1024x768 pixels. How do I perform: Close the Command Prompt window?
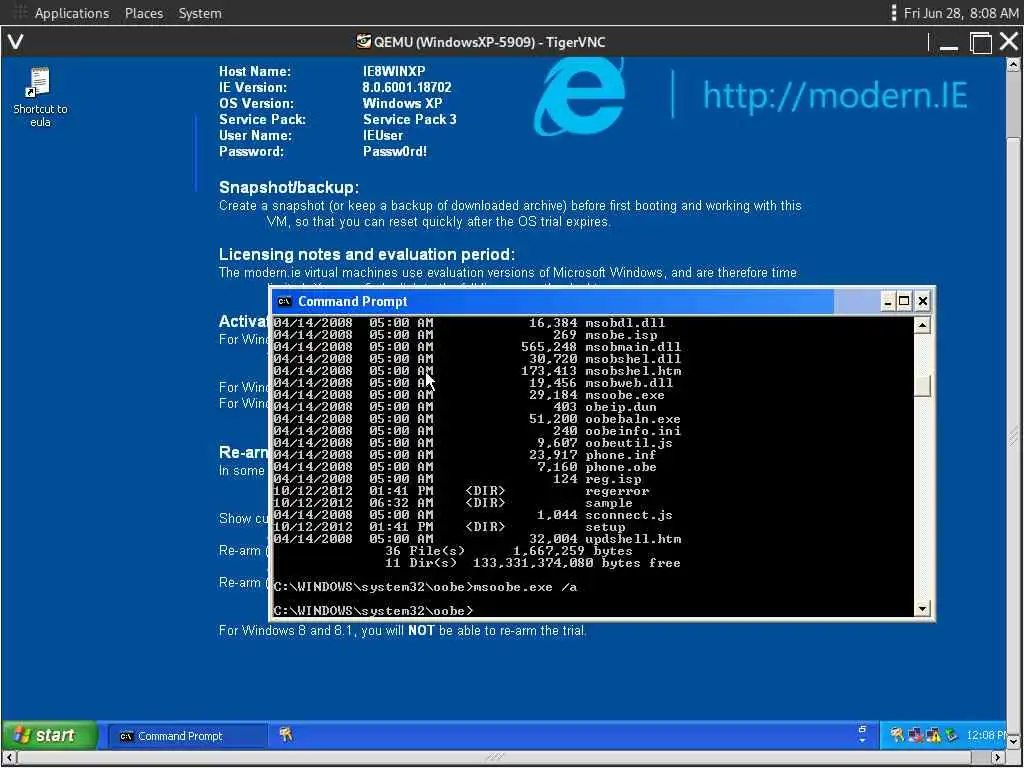[x=922, y=301]
